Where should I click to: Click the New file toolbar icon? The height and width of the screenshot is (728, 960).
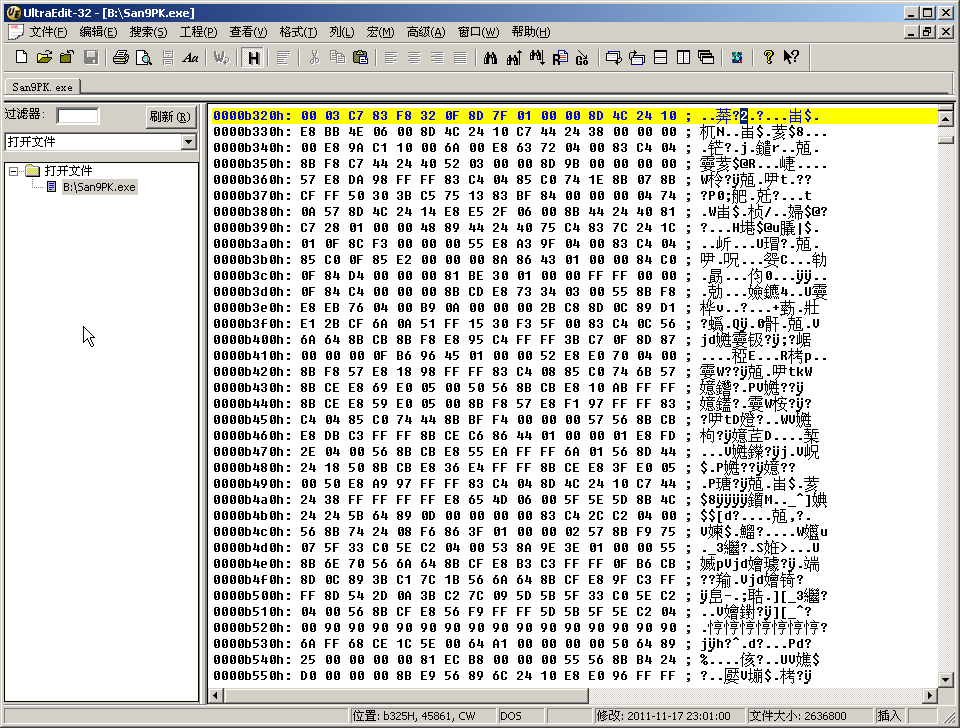[x=21, y=57]
